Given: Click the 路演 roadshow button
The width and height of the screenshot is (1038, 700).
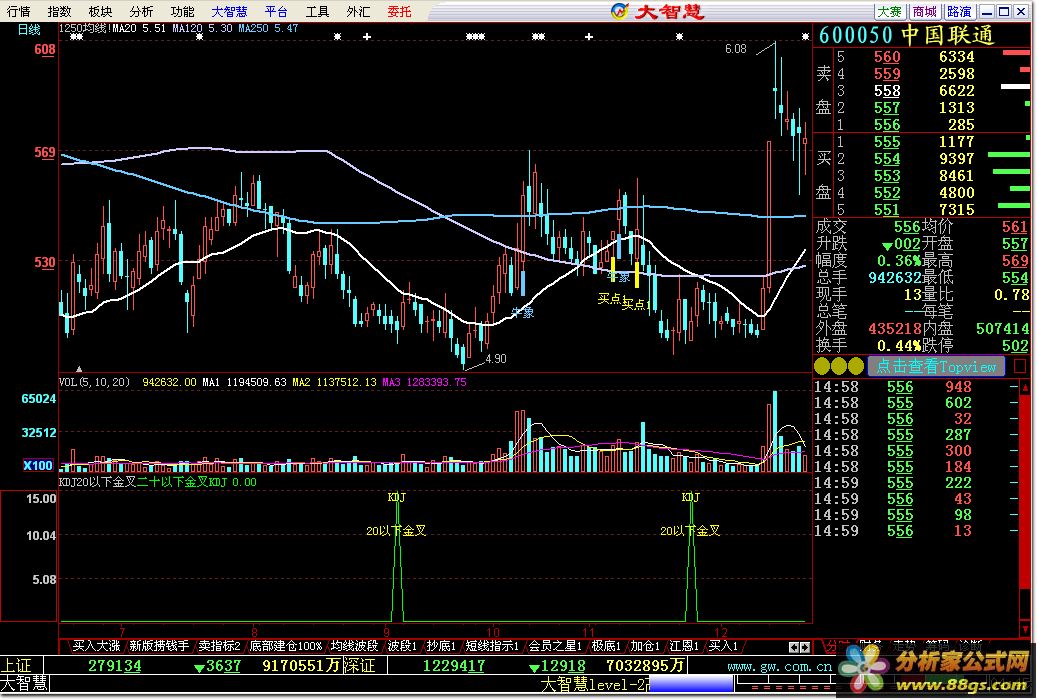Looking at the screenshot, I should [x=959, y=11].
